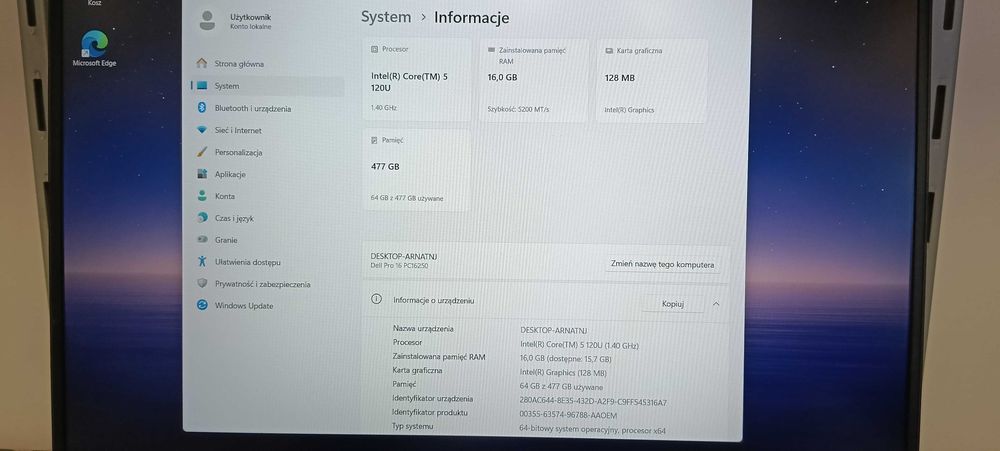
Task: Click the Procesor chip icon on card
Action: tap(374, 48)
